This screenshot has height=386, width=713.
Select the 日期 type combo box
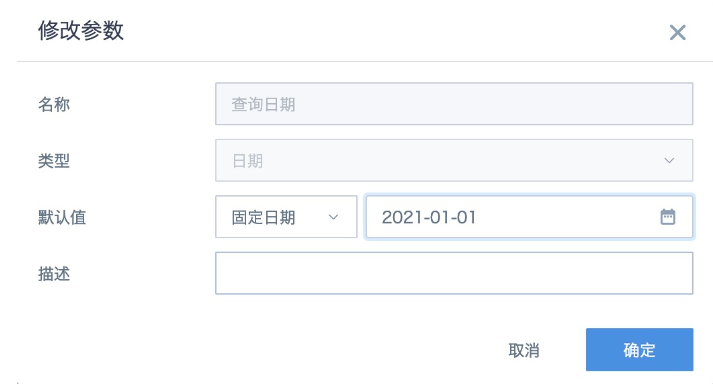454,160
